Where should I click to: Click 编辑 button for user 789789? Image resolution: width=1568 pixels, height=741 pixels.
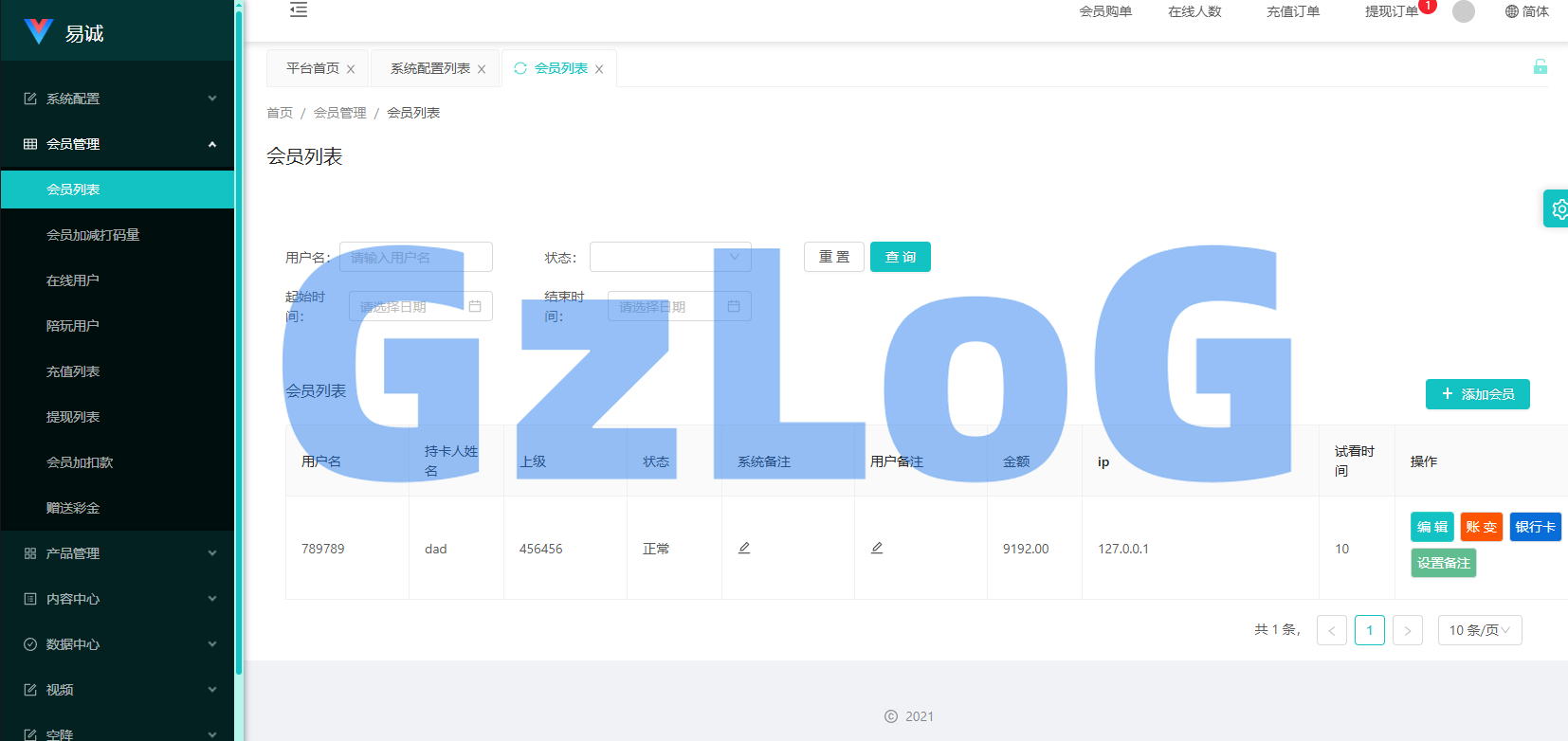point(1432,527)
